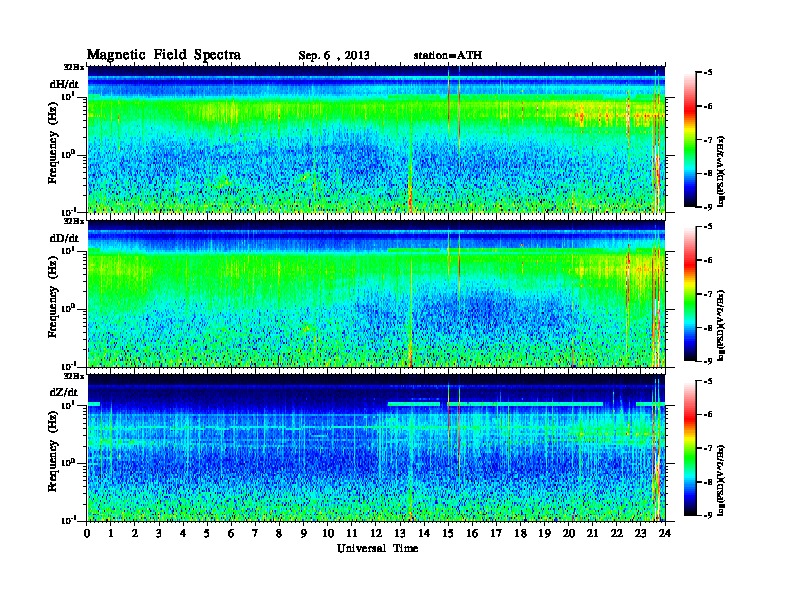The width and height of the screenshot is (792, 612).
Task: Click hour 0 on the Universal Time axis
Action: [x=87, y=533]
